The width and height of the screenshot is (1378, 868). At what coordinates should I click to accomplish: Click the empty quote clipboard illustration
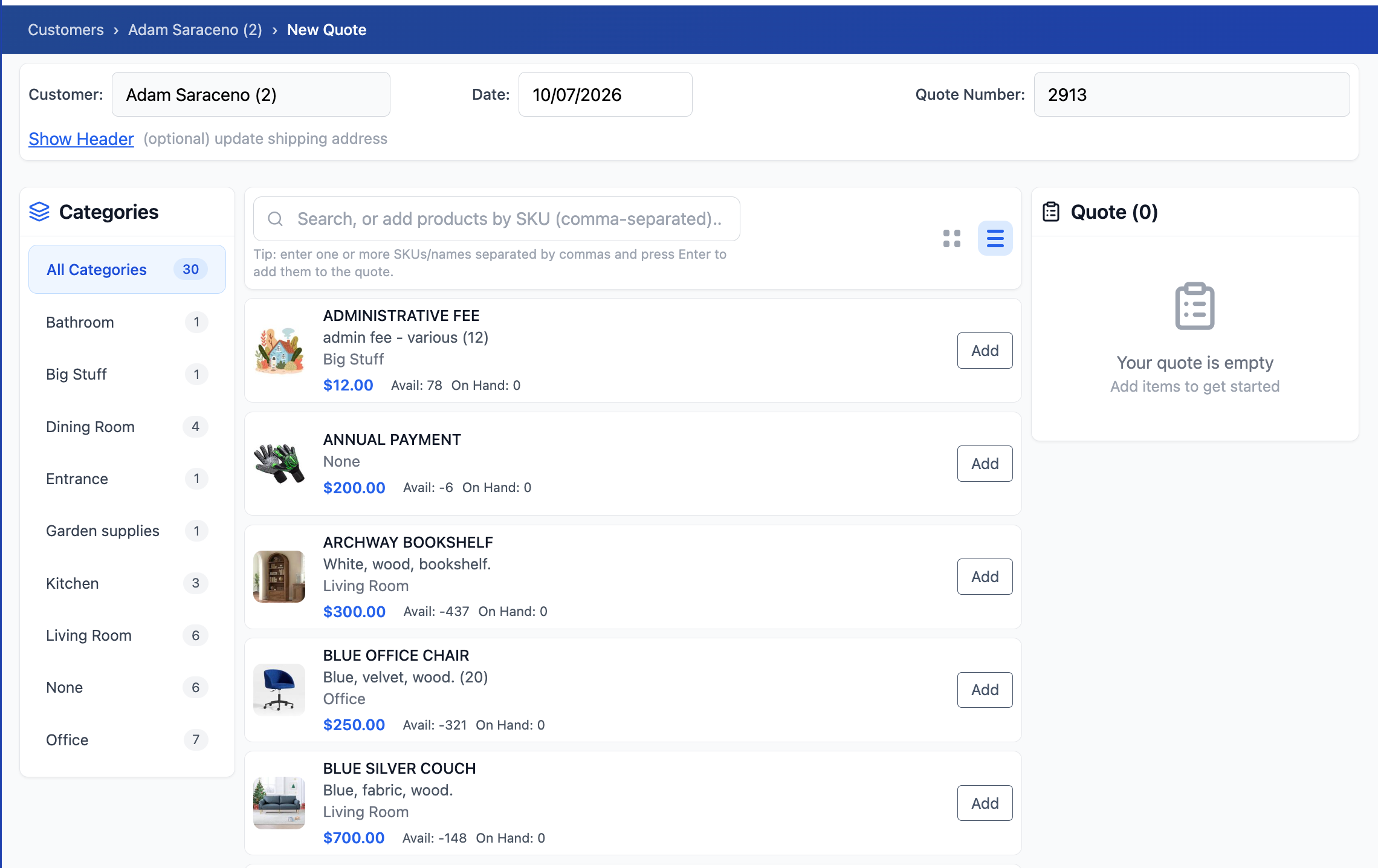(x=1195, y=306)
